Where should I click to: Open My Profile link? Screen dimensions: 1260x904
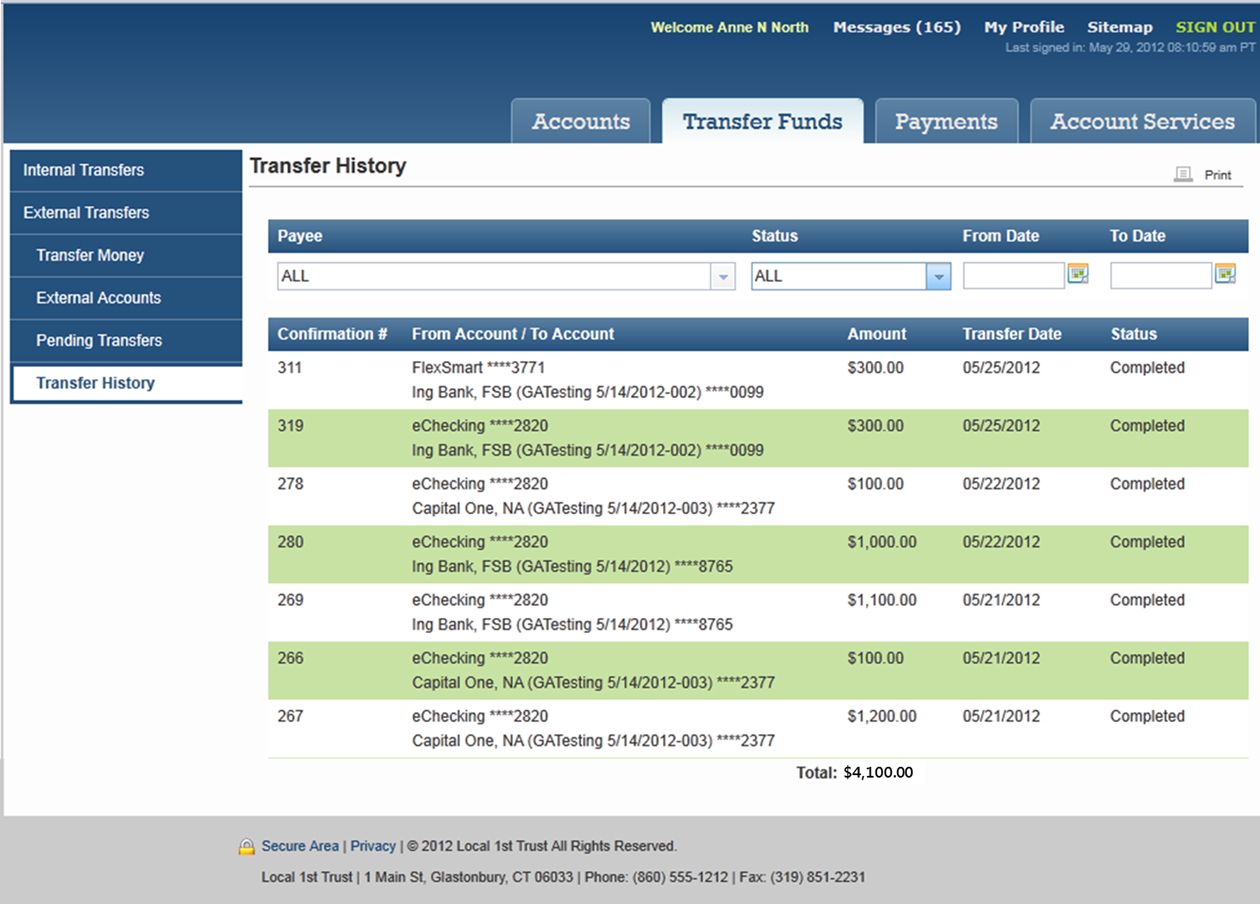coord(1024,27)
